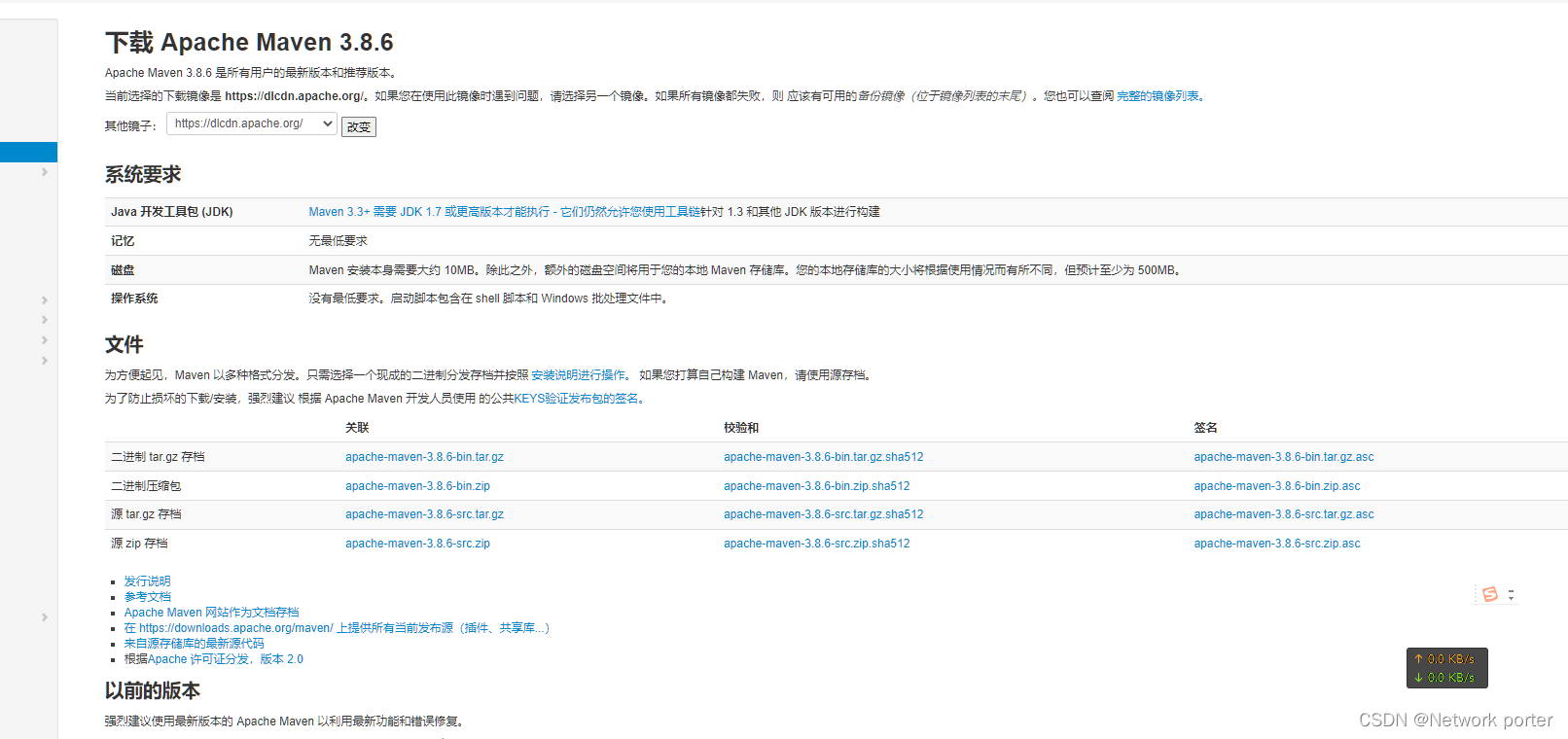
Task: Click the 系统要求 heading
Action: coord(143,175)
